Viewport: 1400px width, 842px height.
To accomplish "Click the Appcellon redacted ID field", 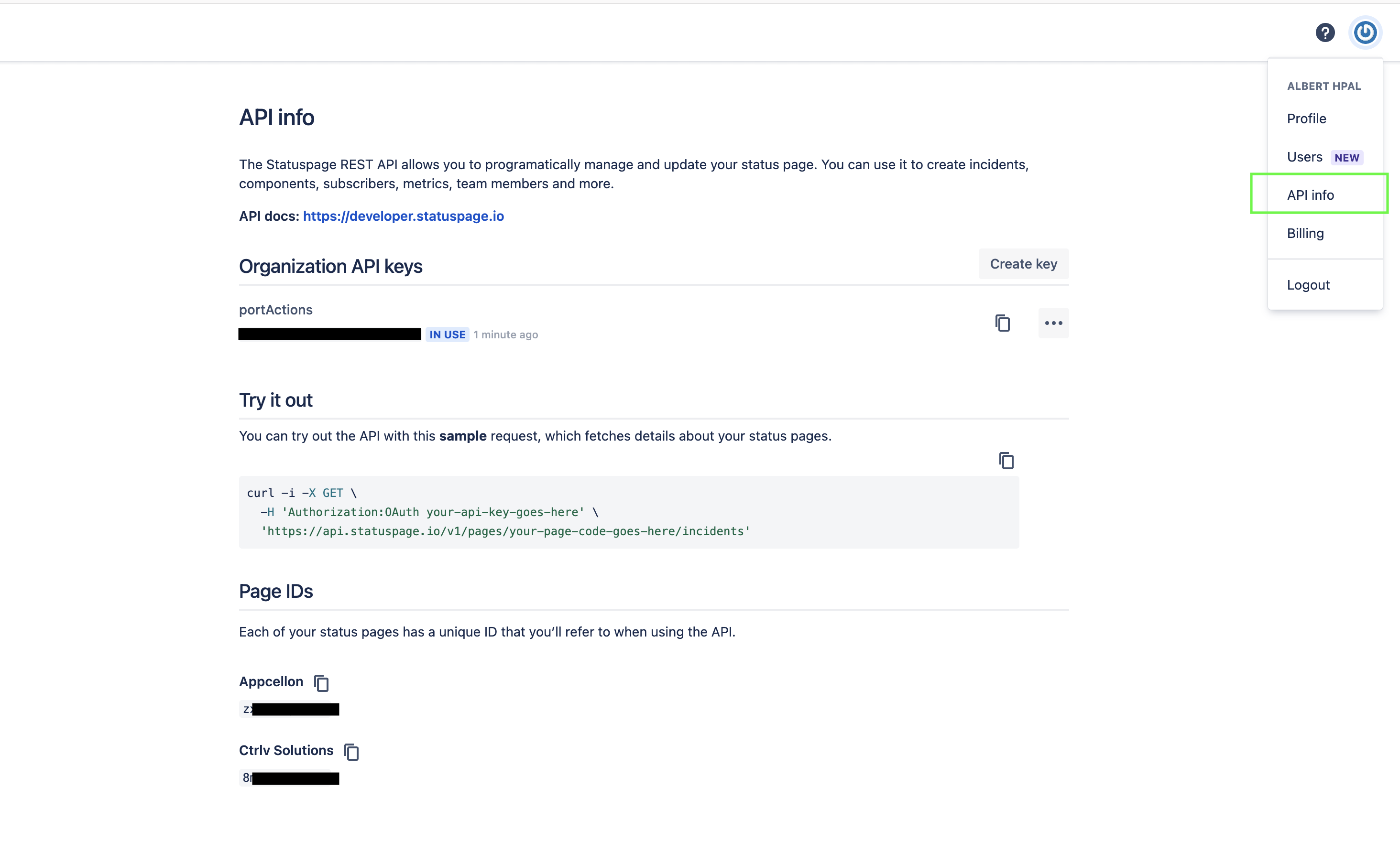I will 289,709.
